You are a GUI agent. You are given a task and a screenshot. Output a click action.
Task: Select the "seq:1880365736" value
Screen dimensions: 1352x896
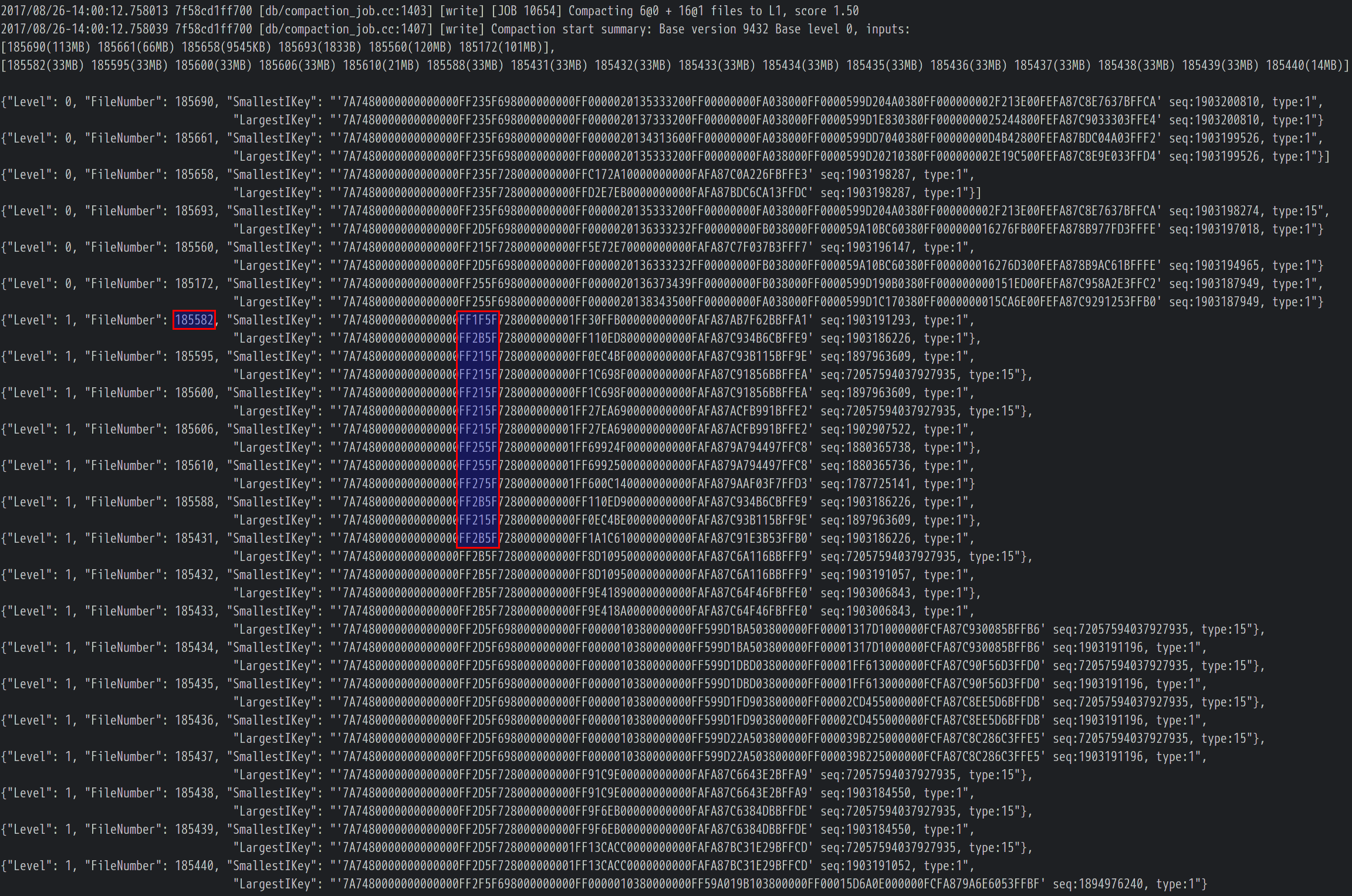coord(866,466)
